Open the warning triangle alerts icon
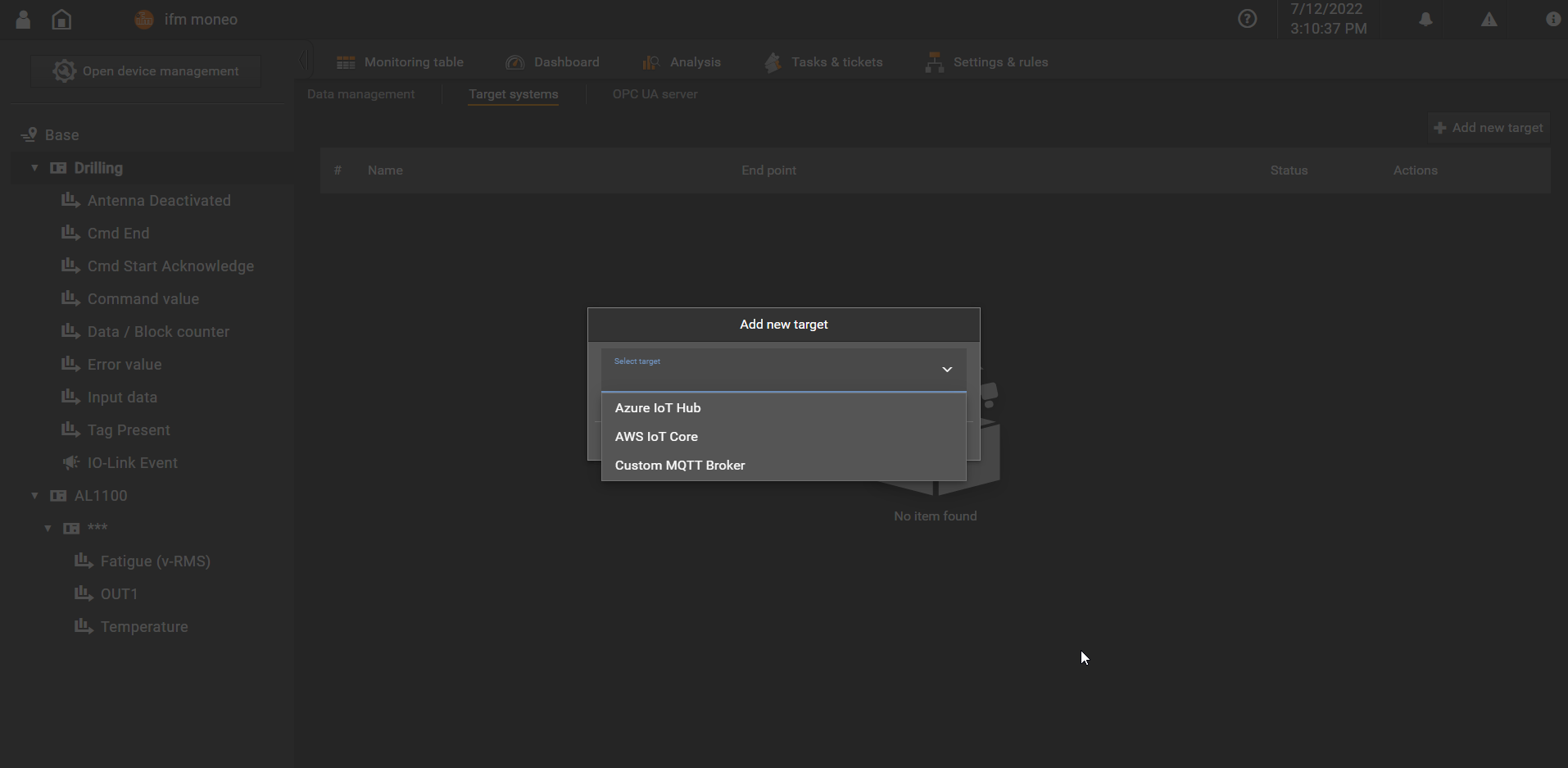 tap(1489, 20)
